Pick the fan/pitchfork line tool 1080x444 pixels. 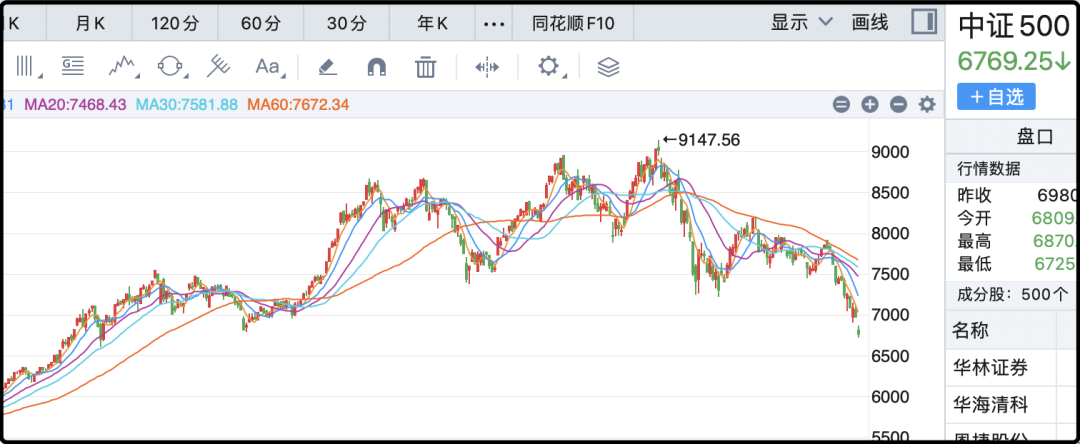pyautogui.click(x=218, y=67)
